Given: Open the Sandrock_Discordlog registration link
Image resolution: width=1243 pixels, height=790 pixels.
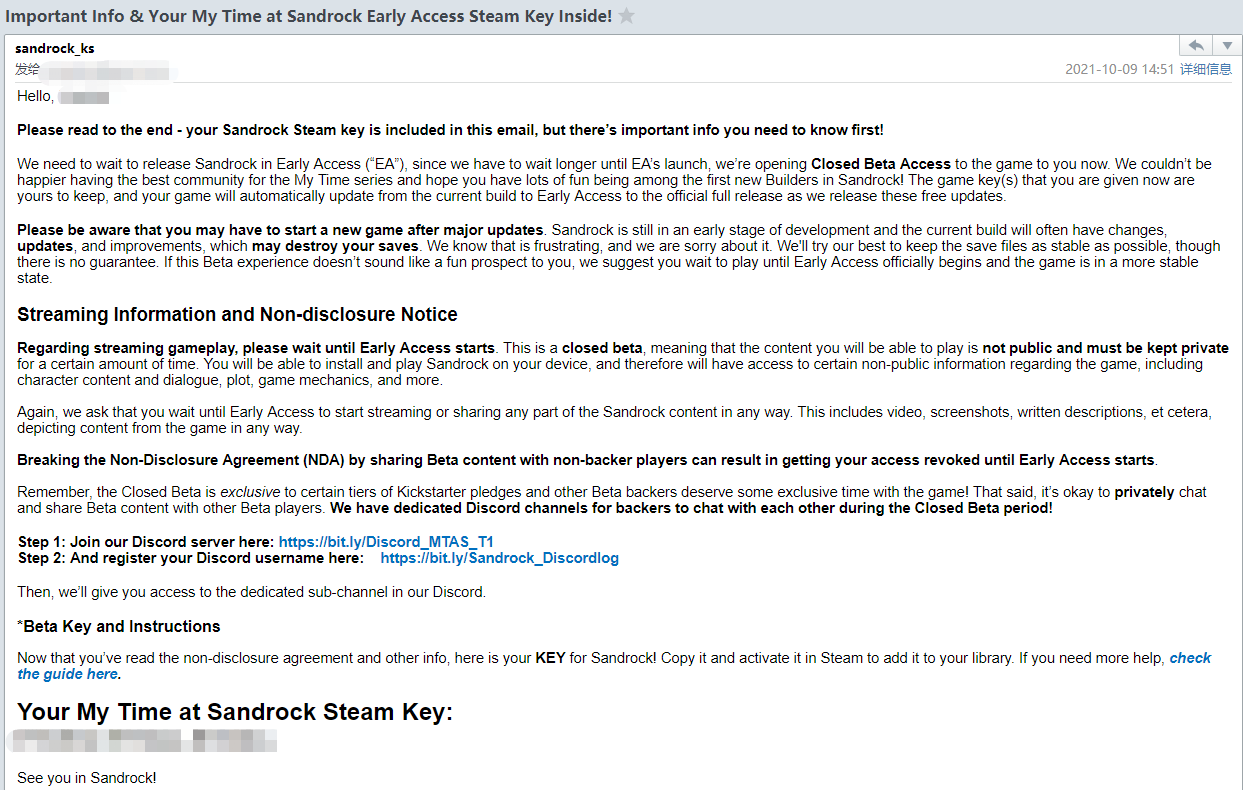Looking at the screenshot, I should click(x=499, y=558).
